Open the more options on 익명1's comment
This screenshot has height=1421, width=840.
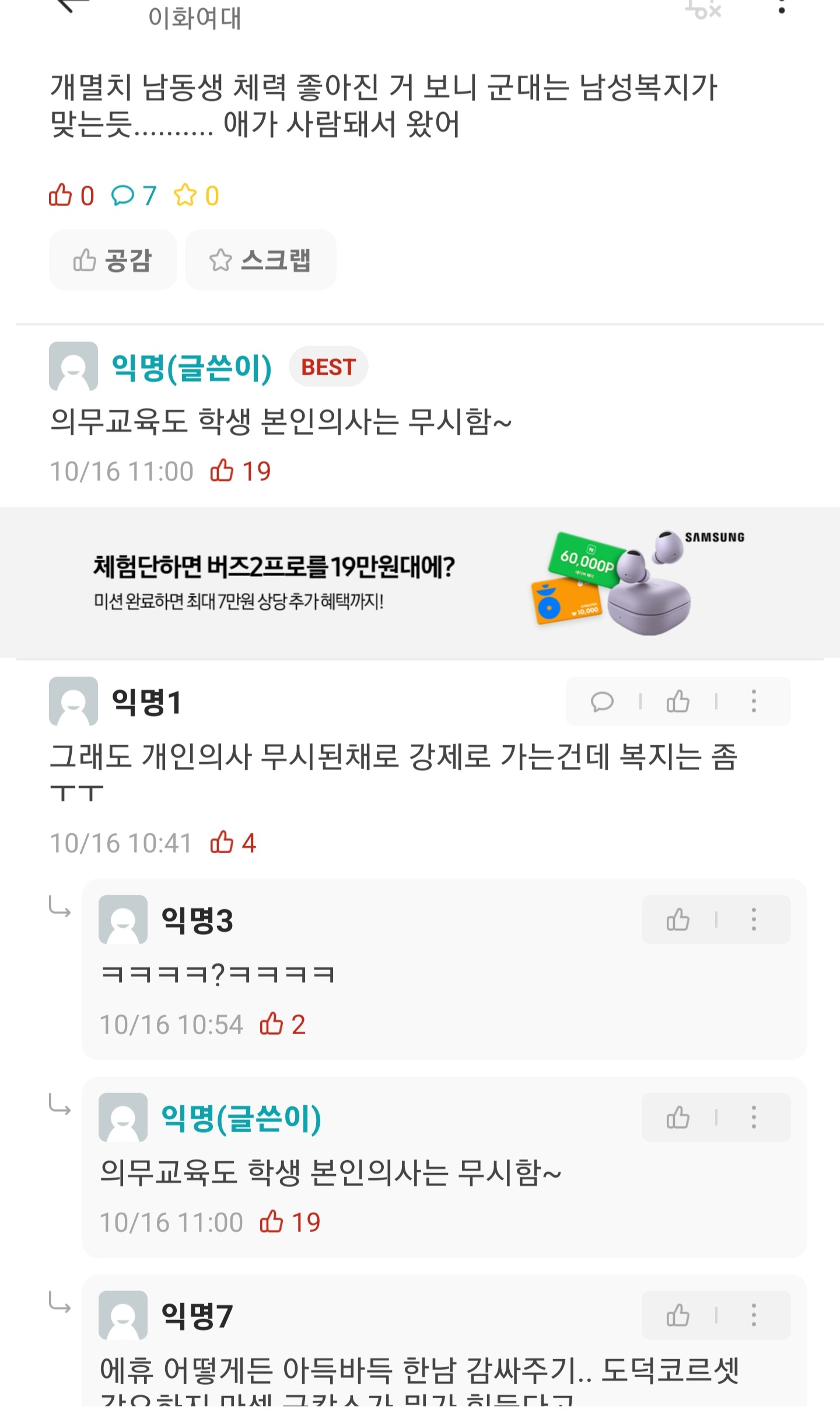pyautogui.click(x=754, y=701)
